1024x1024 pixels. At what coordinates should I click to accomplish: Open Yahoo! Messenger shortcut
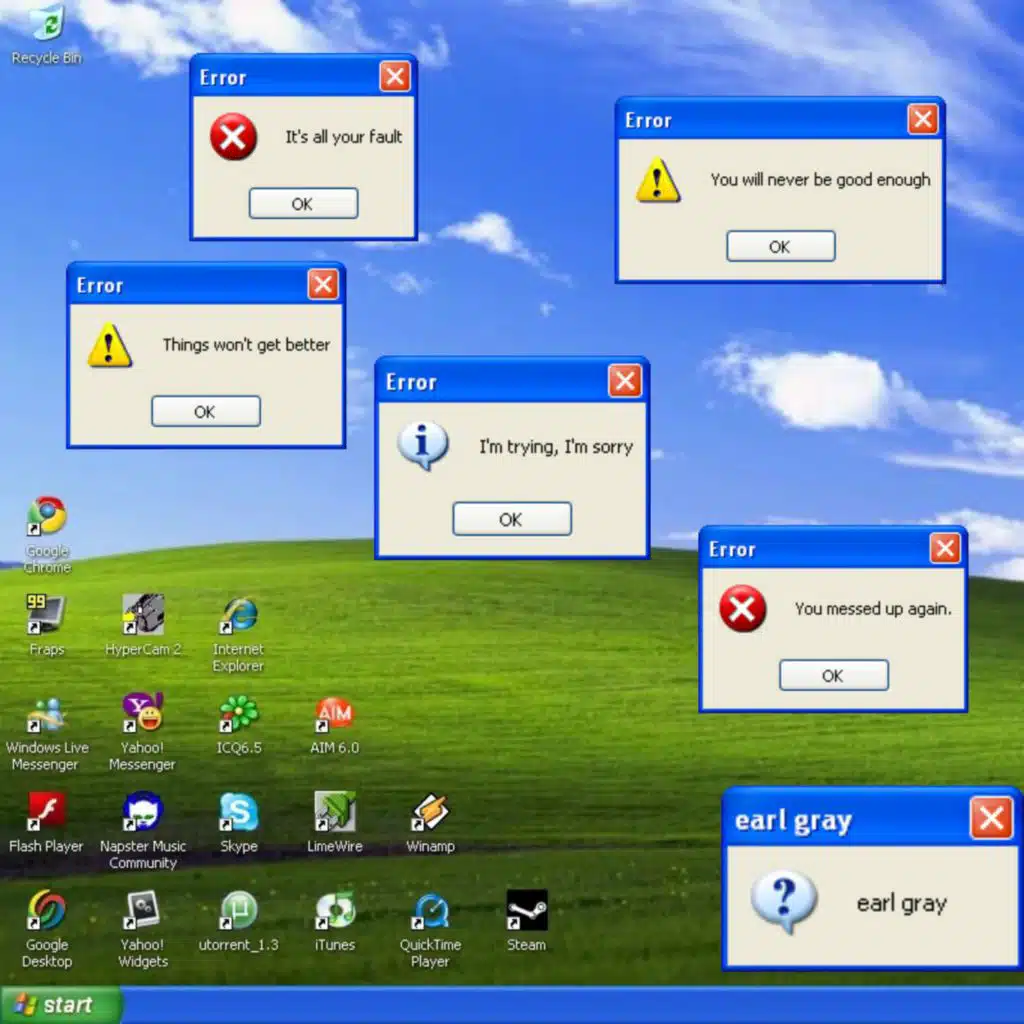tap(142, 732)
